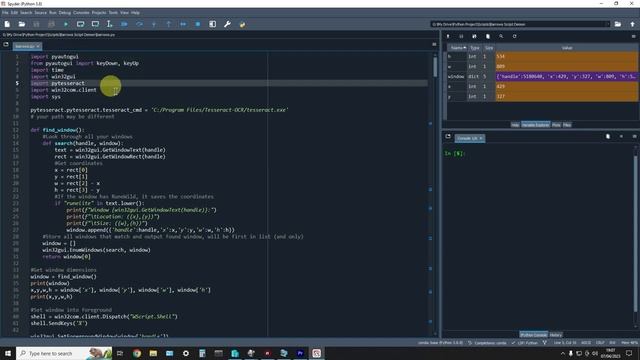Run the file with green play icon
Screen dimensions: 640x360
pyautogui.click(x=66, y=24)
